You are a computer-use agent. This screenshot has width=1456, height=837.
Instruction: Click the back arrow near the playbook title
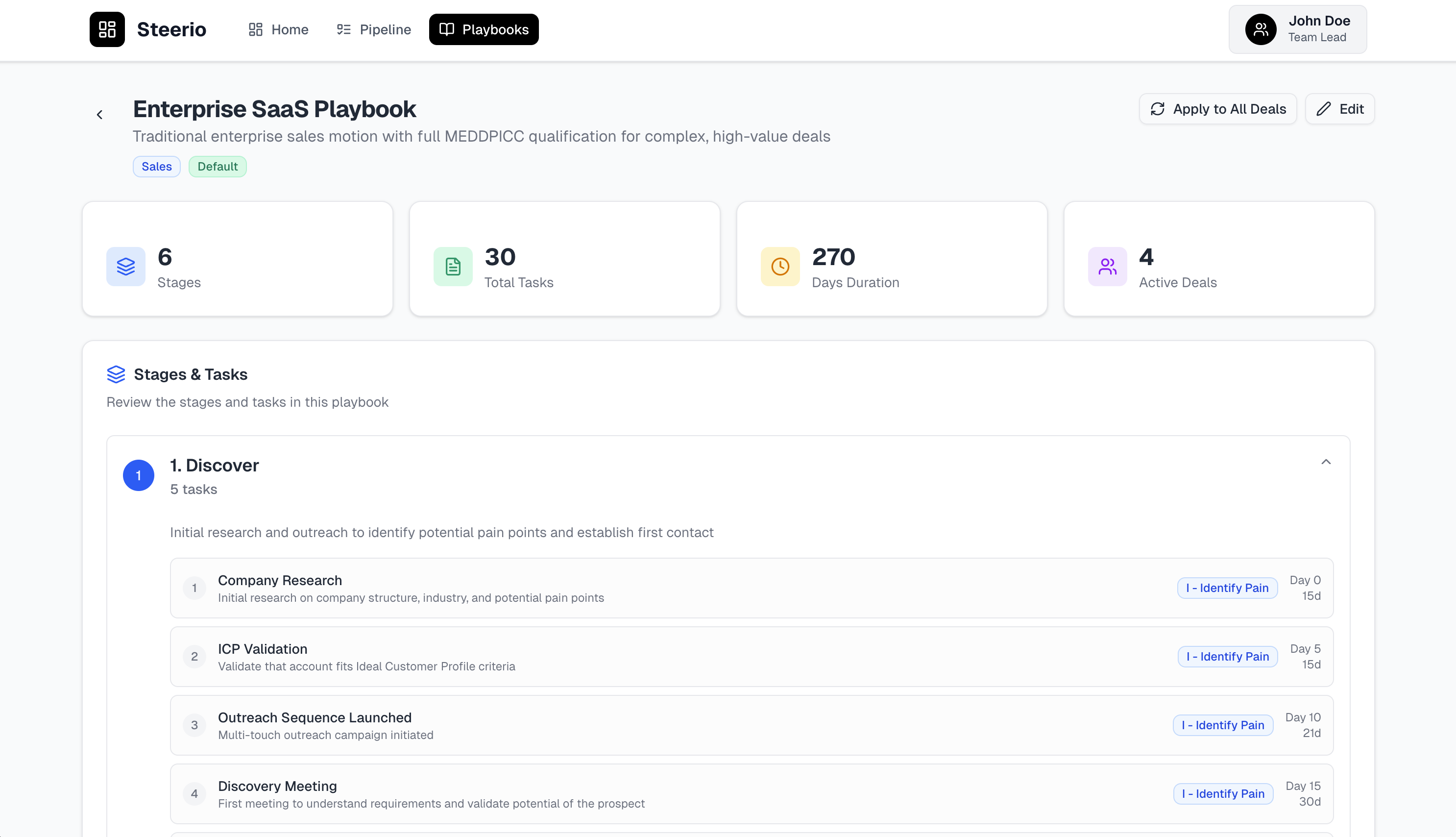[x=100, y=113]
